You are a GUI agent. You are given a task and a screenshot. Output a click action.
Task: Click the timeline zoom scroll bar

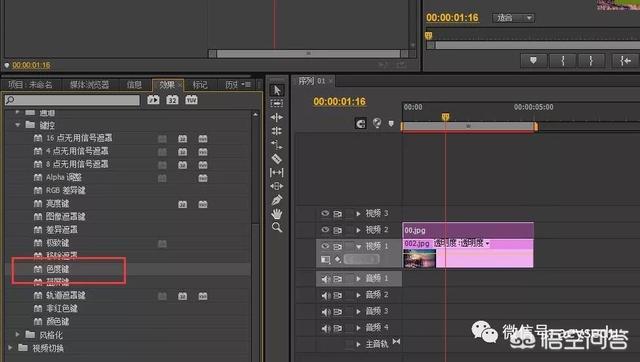[x=468, y=127]
